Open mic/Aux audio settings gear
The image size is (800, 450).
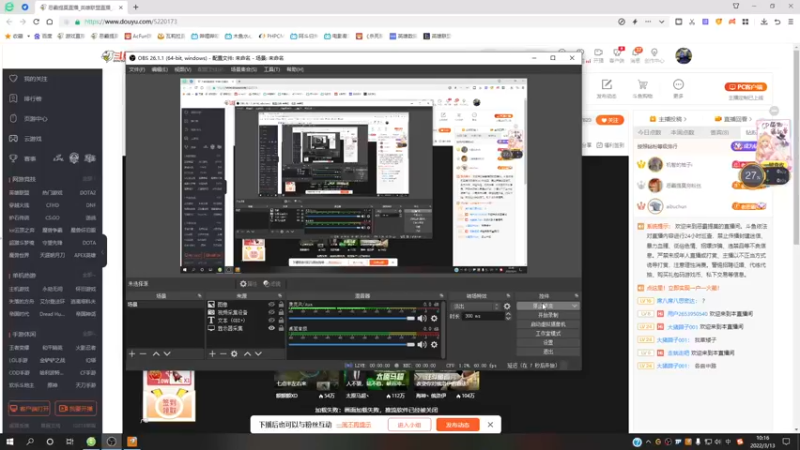coord(434,318)
